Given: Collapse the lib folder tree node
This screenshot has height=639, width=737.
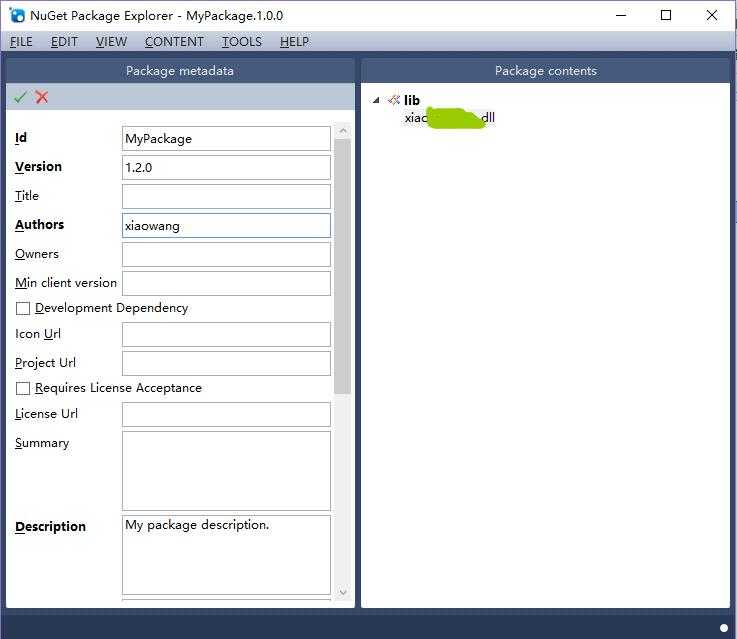Looking at the screenshot, I should point(376,100).
